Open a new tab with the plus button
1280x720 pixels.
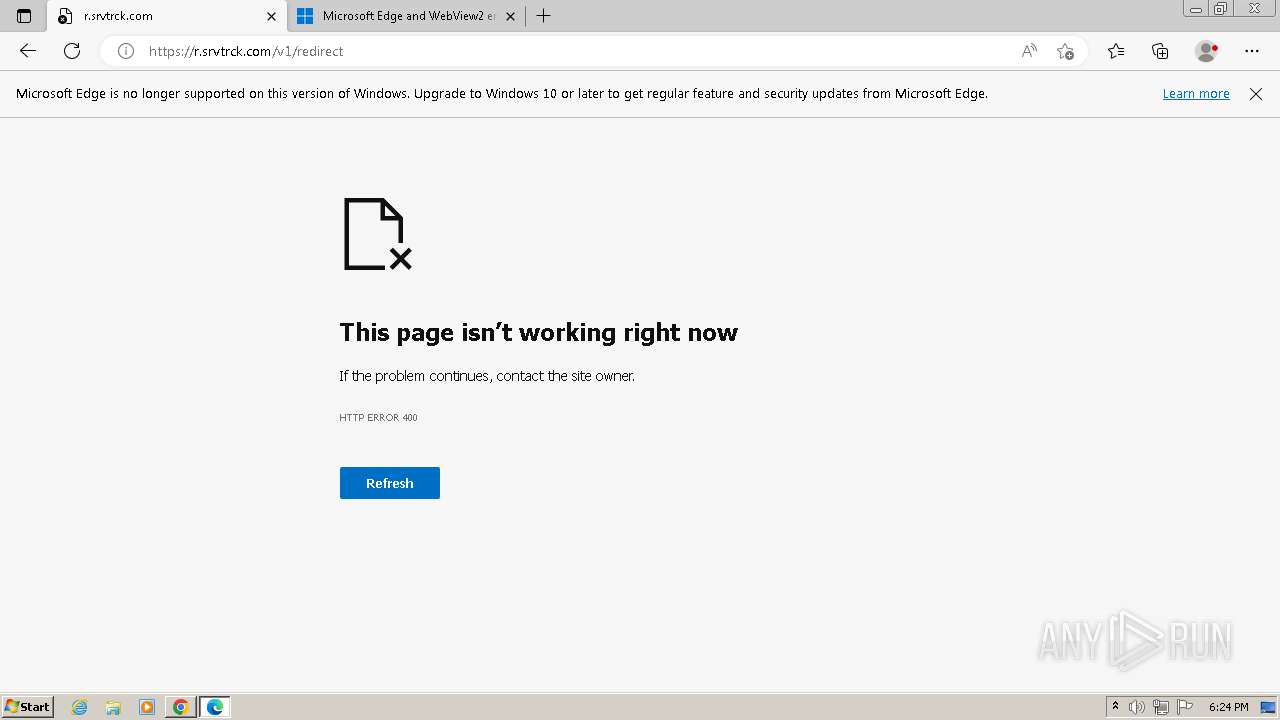543,16
